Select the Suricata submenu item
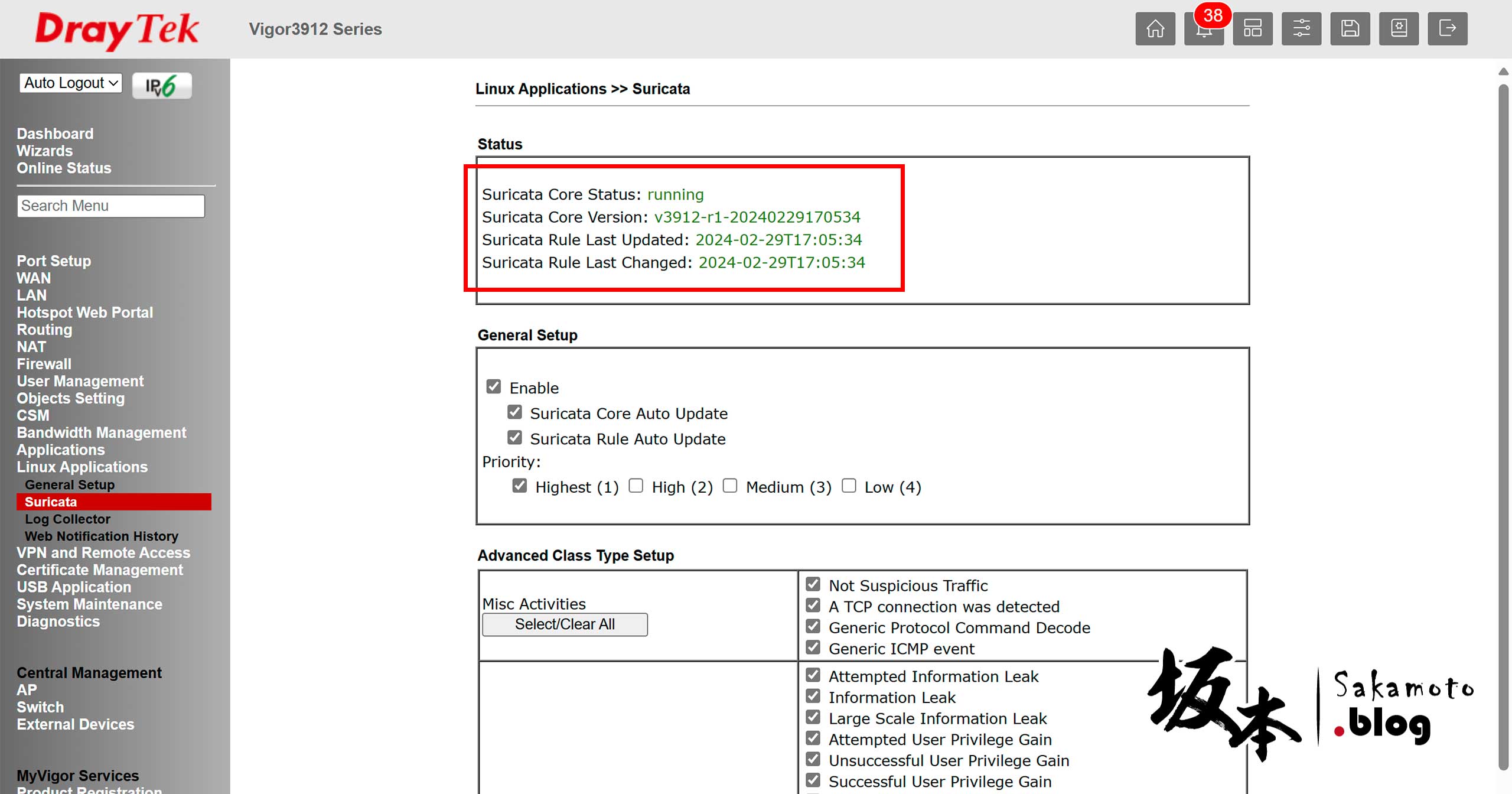The height and width of the screenshot is (794, 1512). pos(114,502)
